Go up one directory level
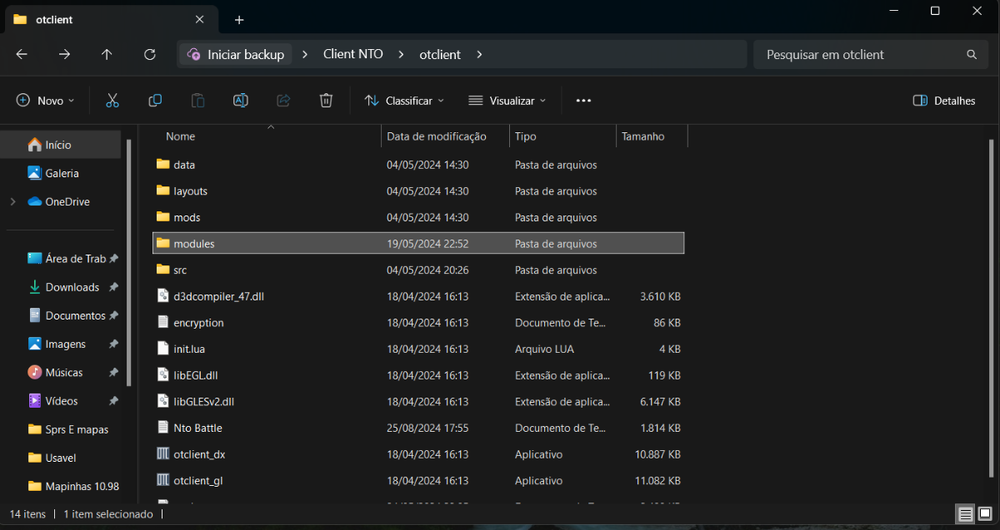This screenshot has height=530, width=1000. click(x=107, y=55)
